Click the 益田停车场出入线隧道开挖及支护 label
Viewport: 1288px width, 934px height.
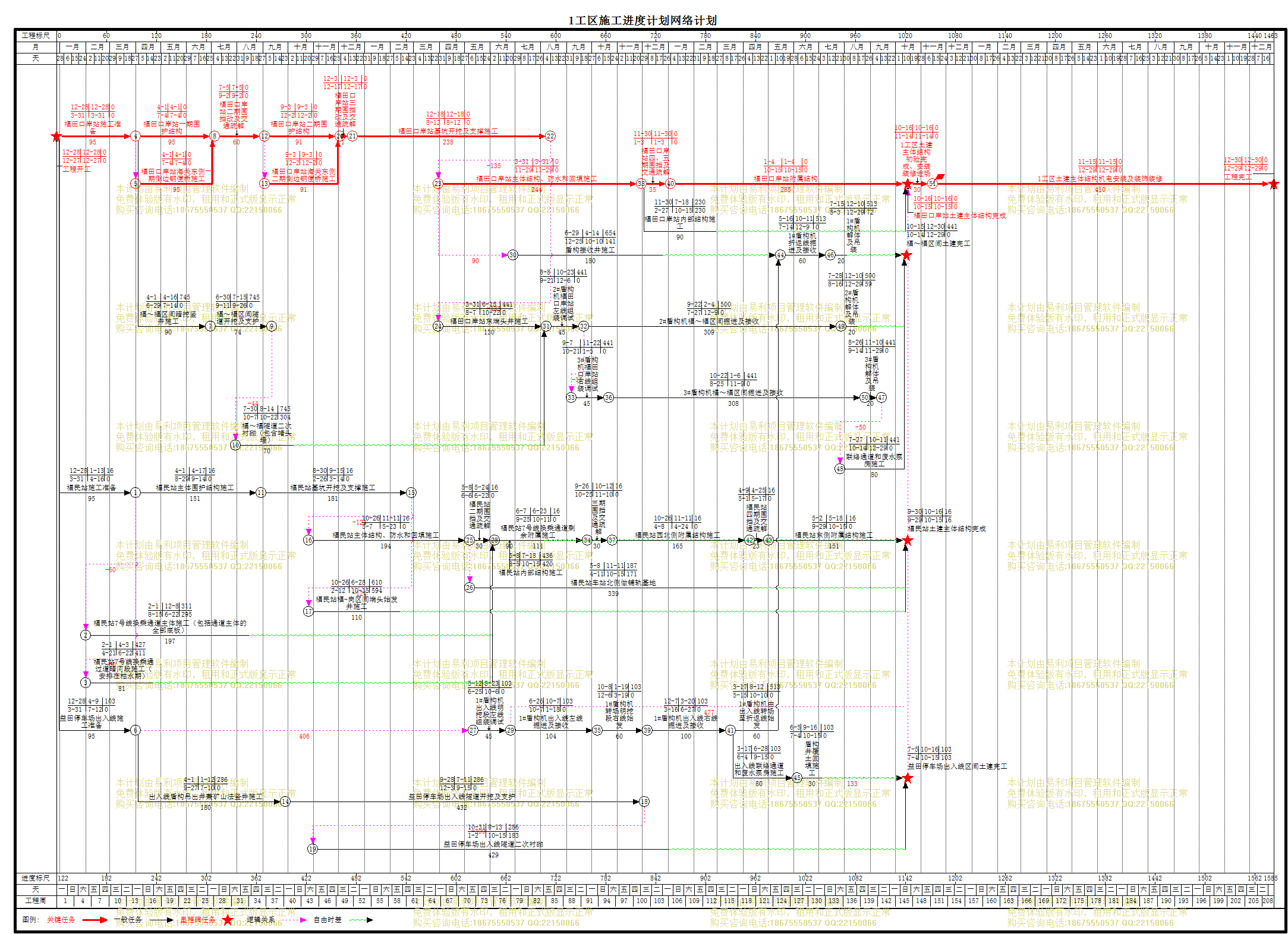coord(462,797)
